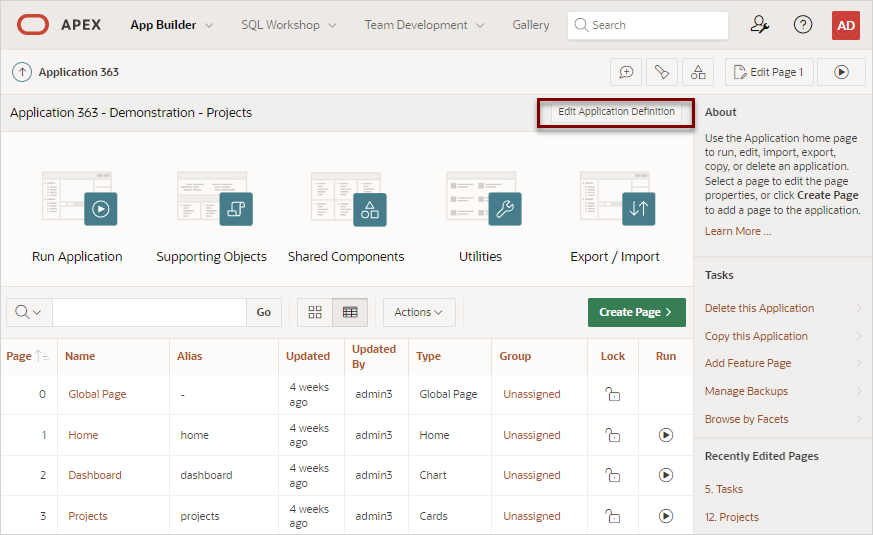Screen dimensions: 873x535
Task: Click the up arrow beside Application 363
Action: (x=22, y=72)
